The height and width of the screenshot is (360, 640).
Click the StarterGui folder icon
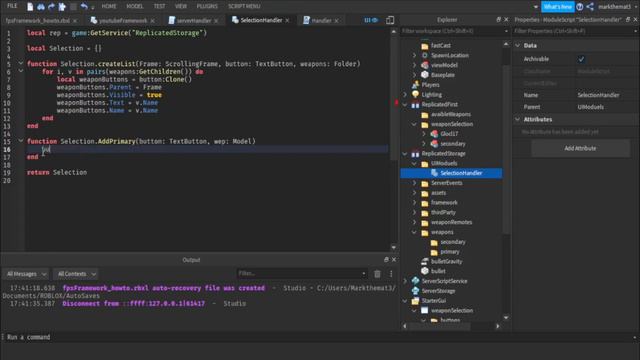415,301
